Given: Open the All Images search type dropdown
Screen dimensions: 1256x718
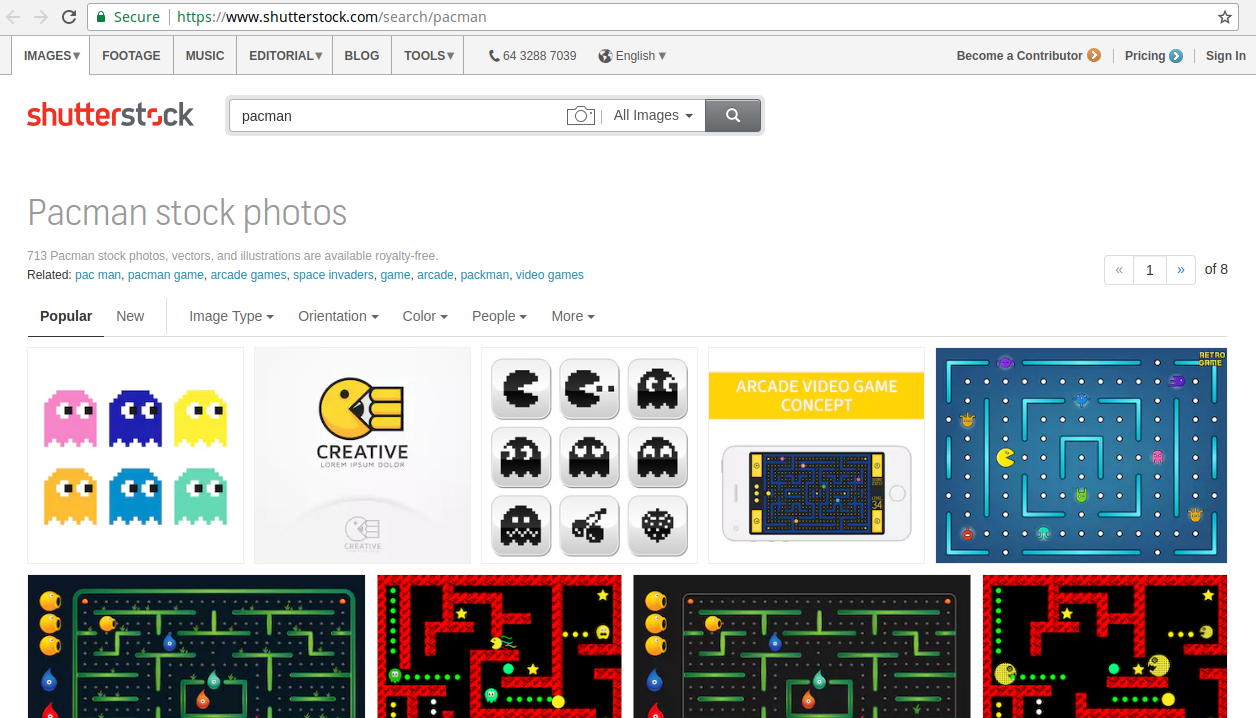Looking at the screenshot, I should [x=653, y=116].
